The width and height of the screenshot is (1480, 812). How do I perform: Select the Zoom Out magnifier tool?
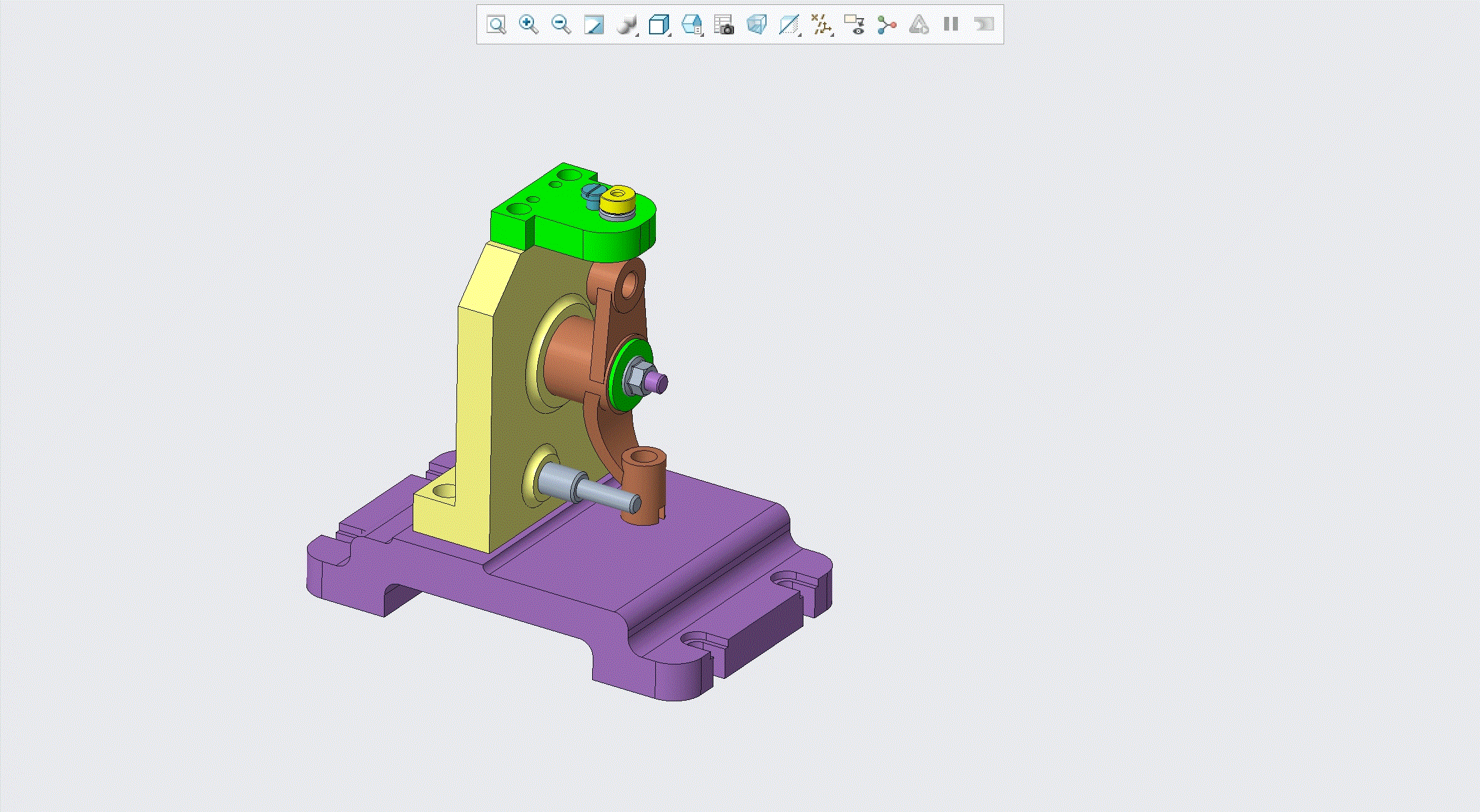click(561, 25)
